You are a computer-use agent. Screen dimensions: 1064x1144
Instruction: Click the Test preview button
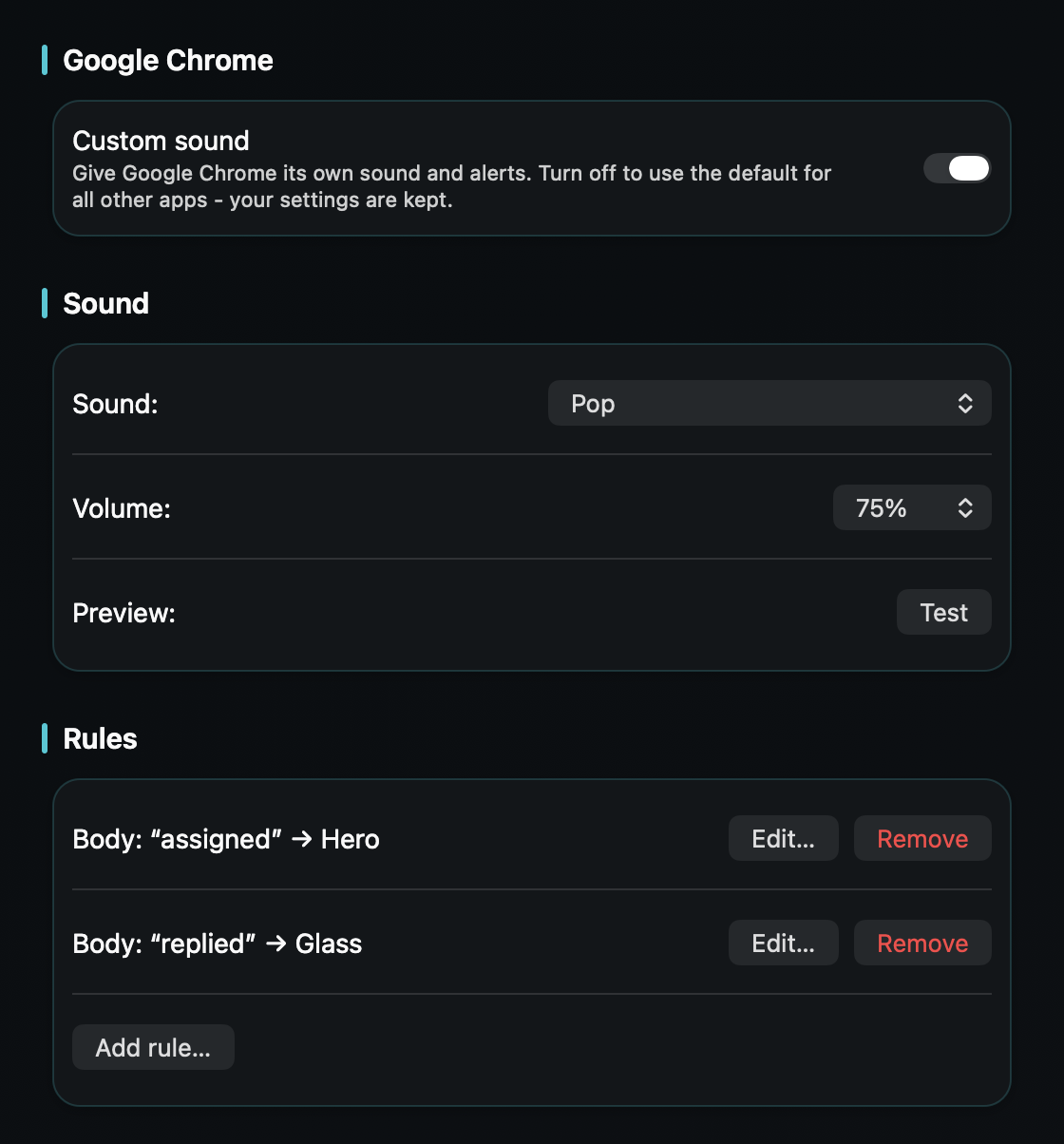point(943,613)
